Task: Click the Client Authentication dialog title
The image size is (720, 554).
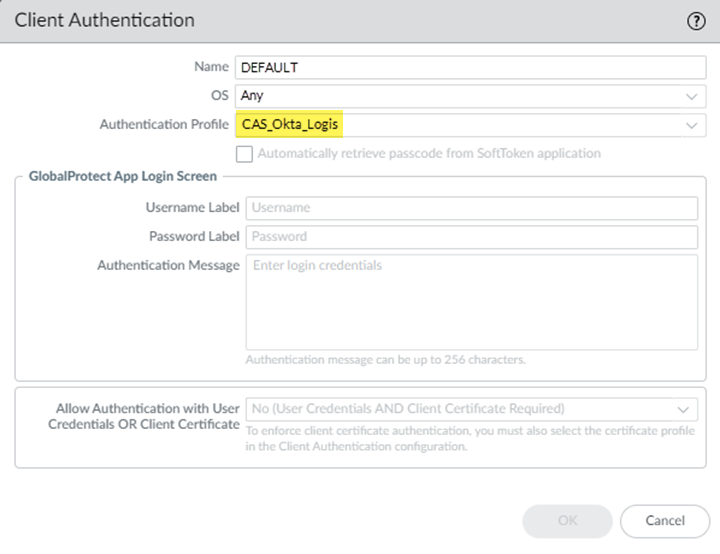Action: click(105, 21)
